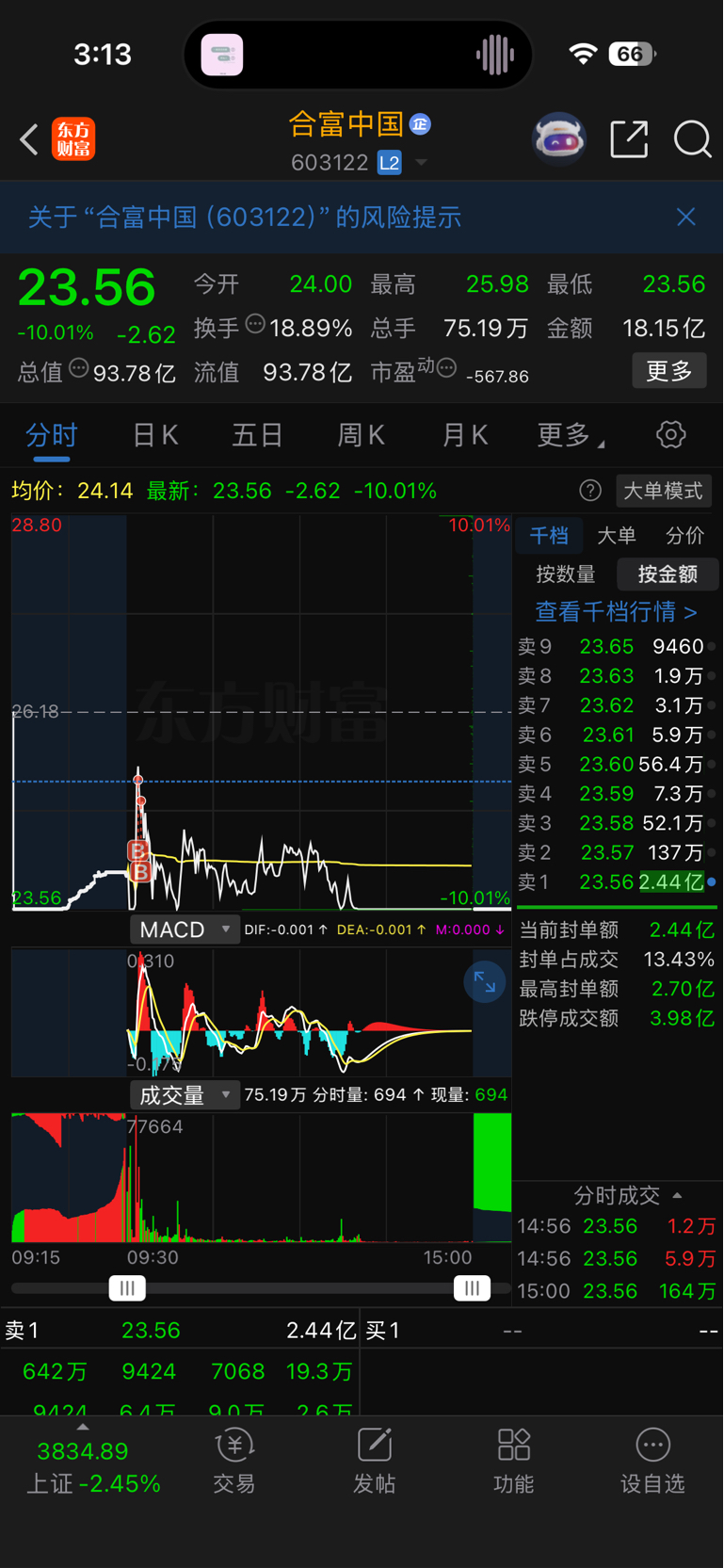
Task: Switch to the 五日 tab
Action: pyautogui.click(x=258, y=435)
